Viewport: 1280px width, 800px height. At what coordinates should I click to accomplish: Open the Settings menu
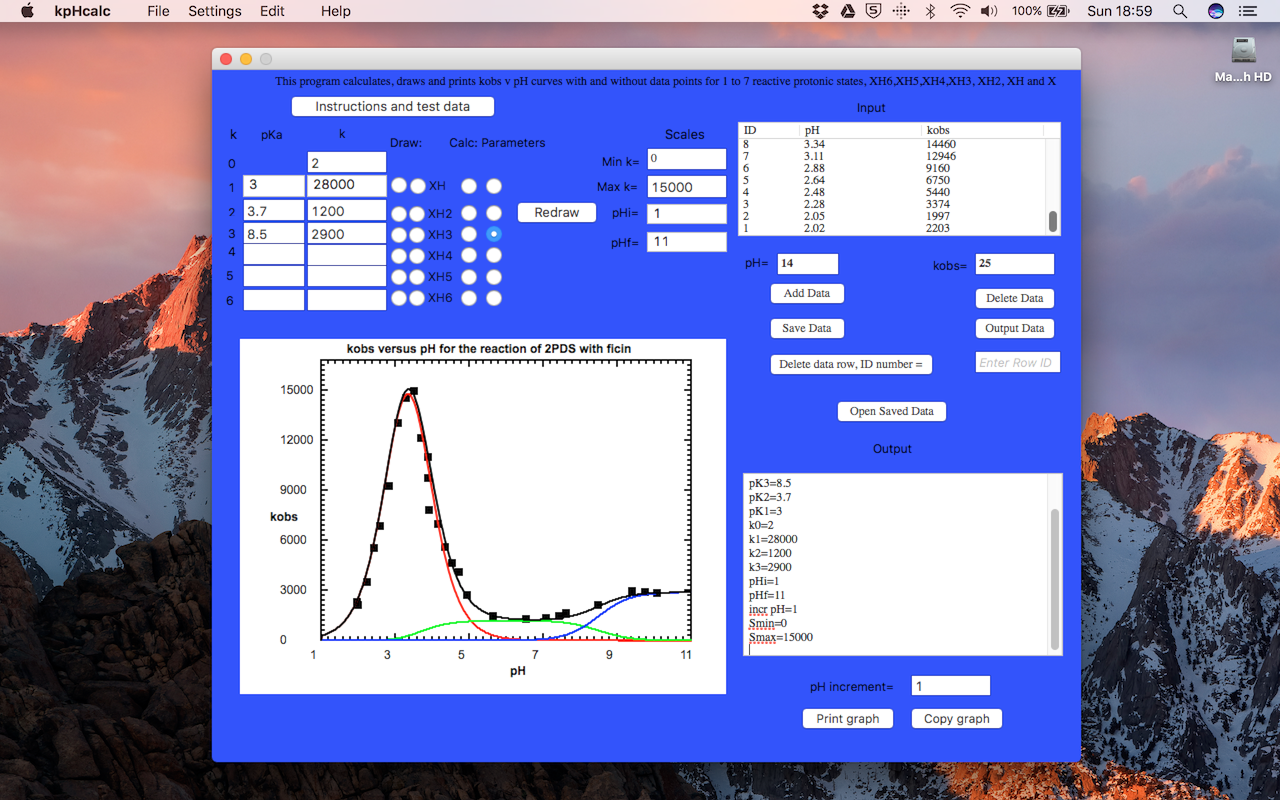[x=215, y=11]
